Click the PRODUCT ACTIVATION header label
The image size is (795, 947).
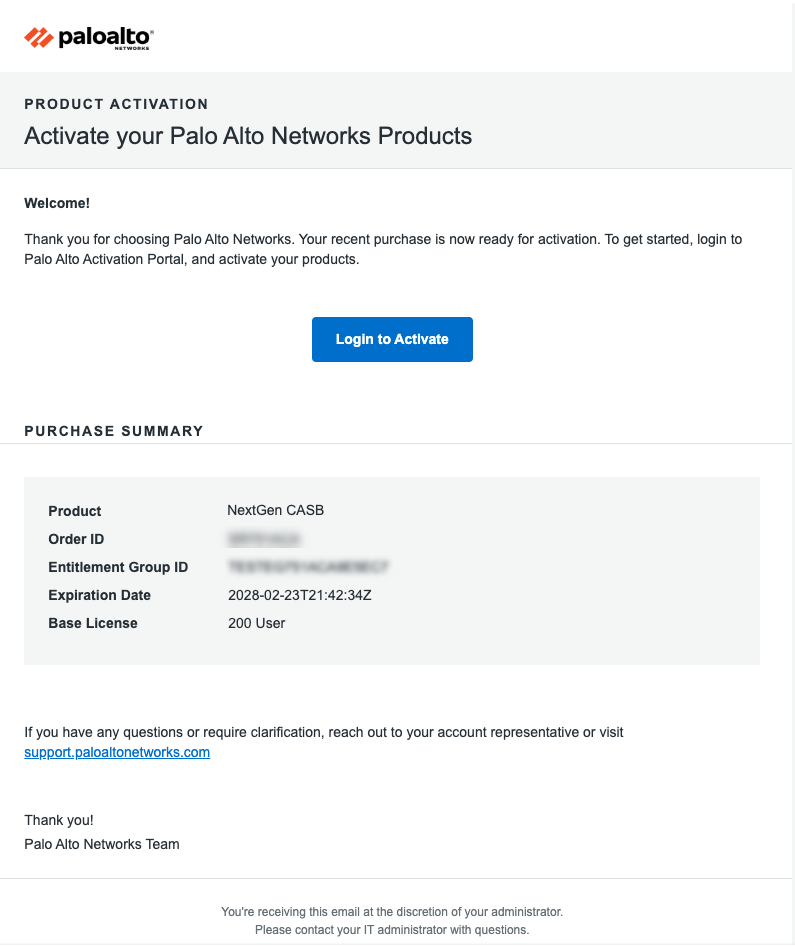[116, 104]
